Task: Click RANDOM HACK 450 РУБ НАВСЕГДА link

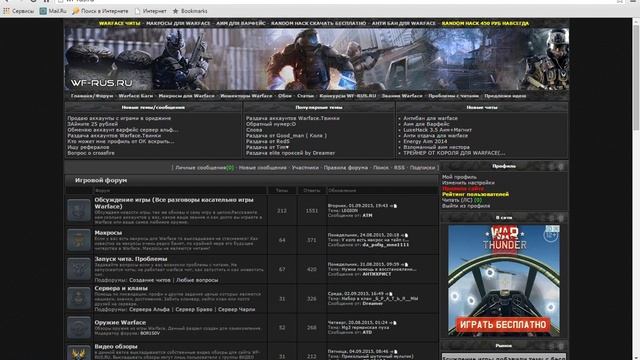Action: 485,23
